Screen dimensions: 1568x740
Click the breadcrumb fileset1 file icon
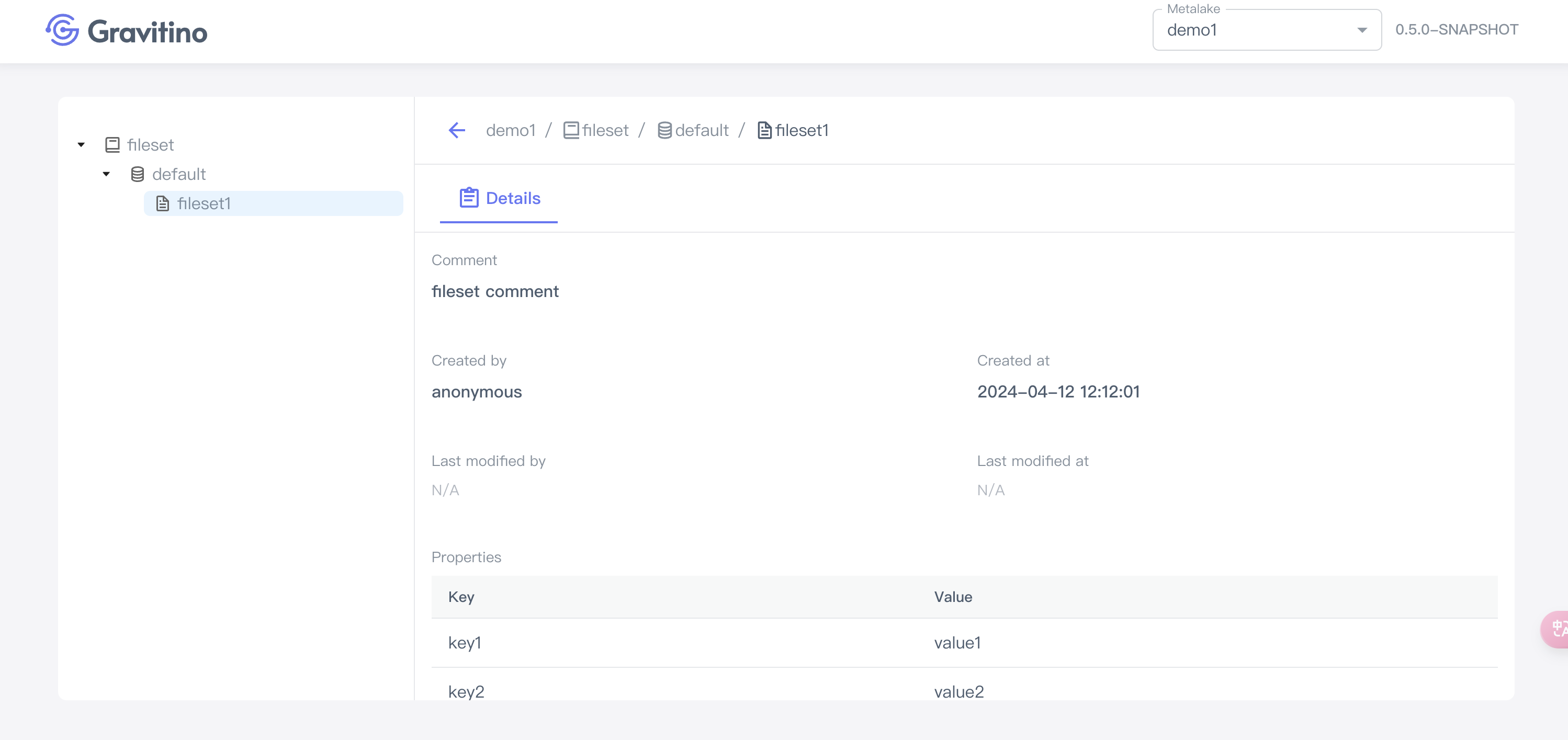click(764, 130)
